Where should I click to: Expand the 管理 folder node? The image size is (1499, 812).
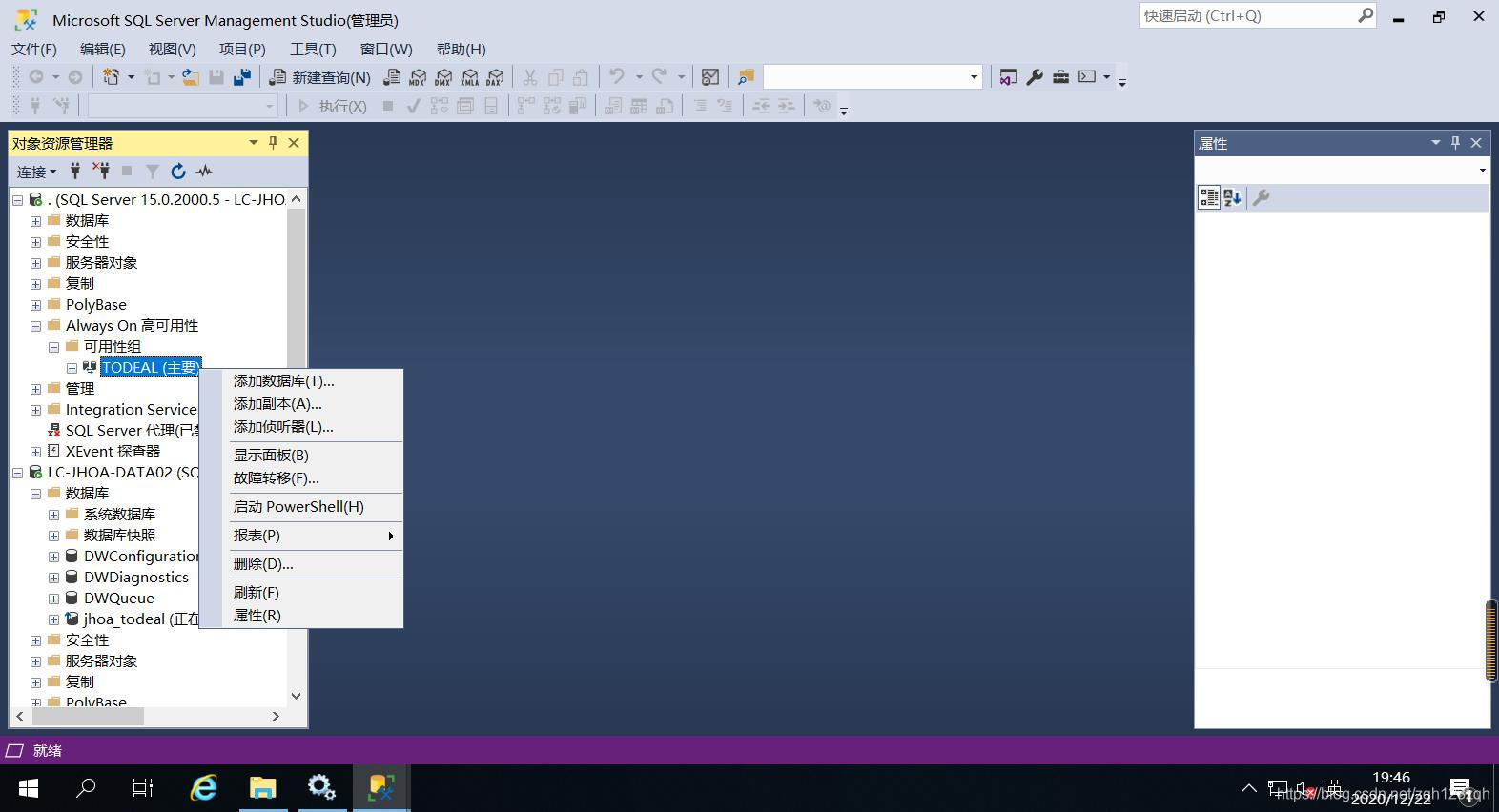[x=35, y=389]
